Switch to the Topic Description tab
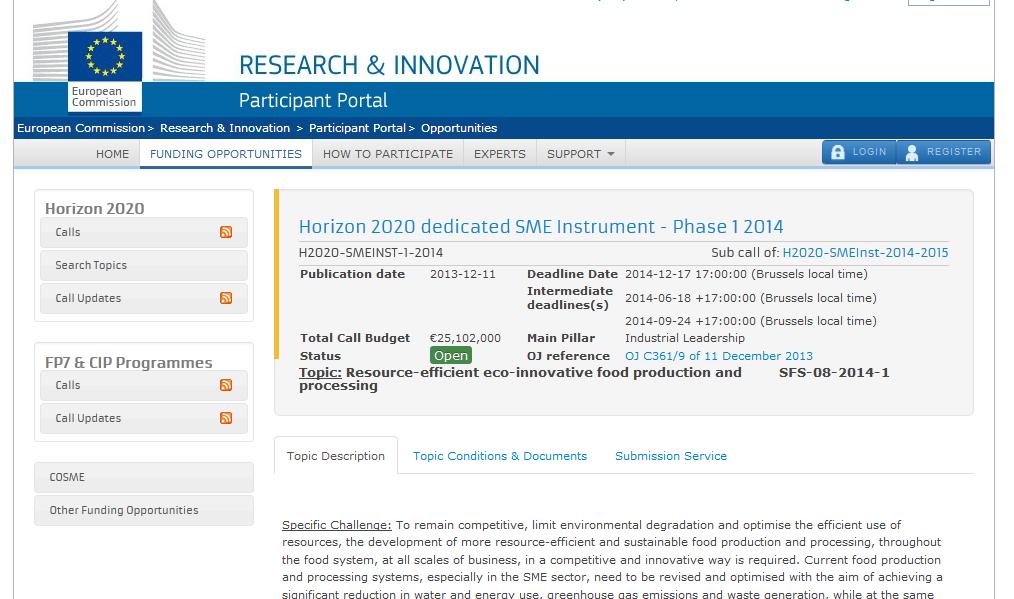The width and height of the screenshot is (1014, 599). coord(336,456)
